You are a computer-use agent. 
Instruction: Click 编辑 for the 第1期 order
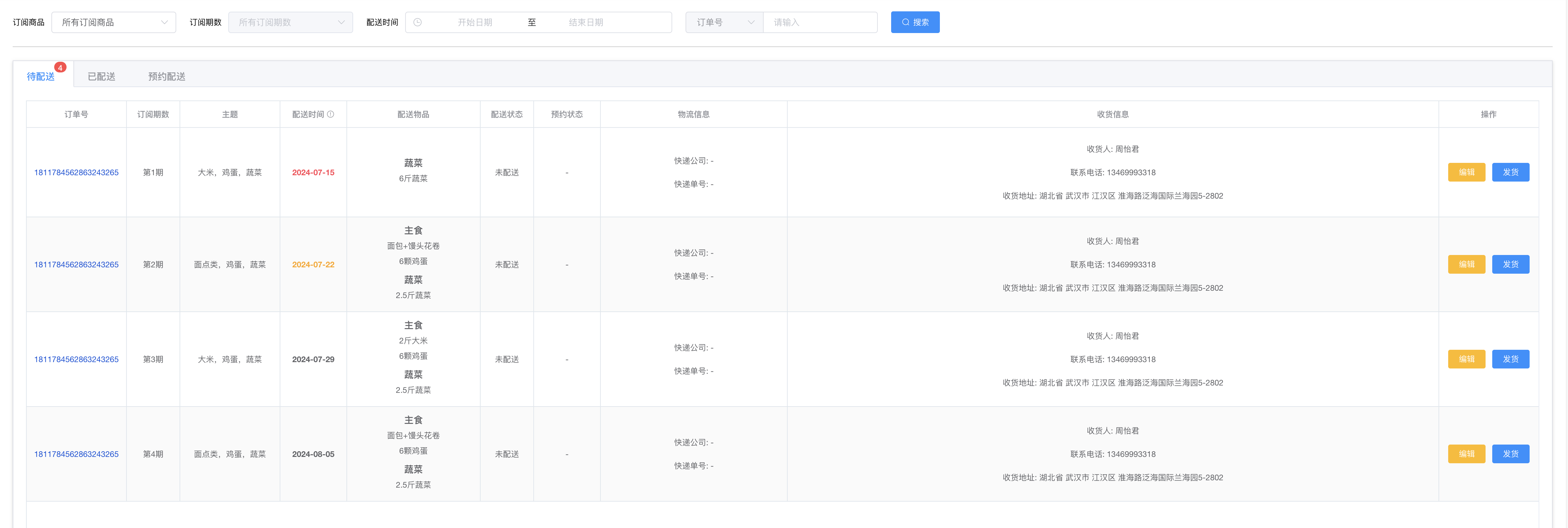click(x=1466, y=172)
